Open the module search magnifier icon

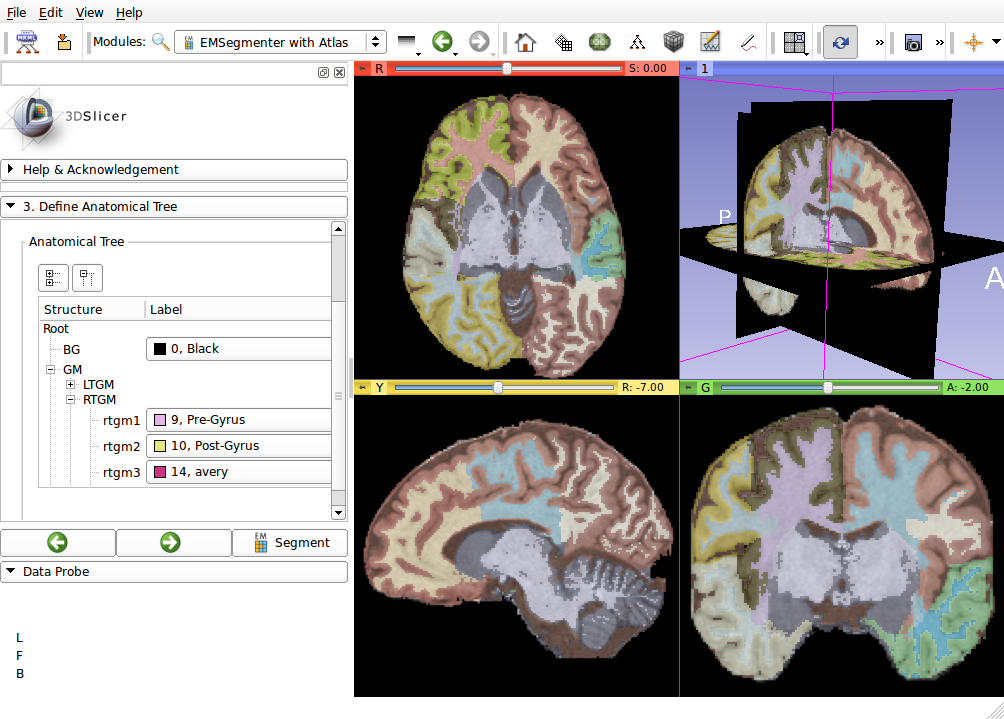click(x=160, y=42)
